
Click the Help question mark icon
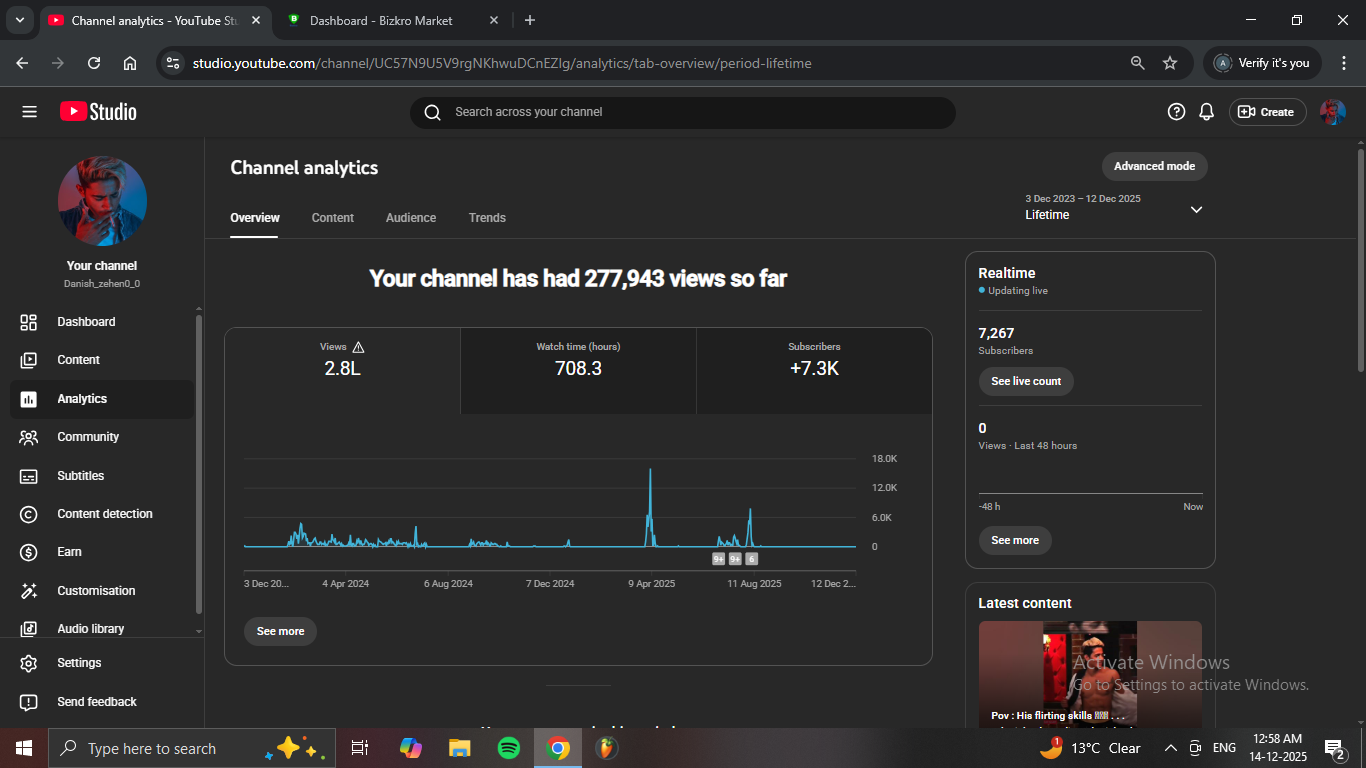coord(1176,112)
